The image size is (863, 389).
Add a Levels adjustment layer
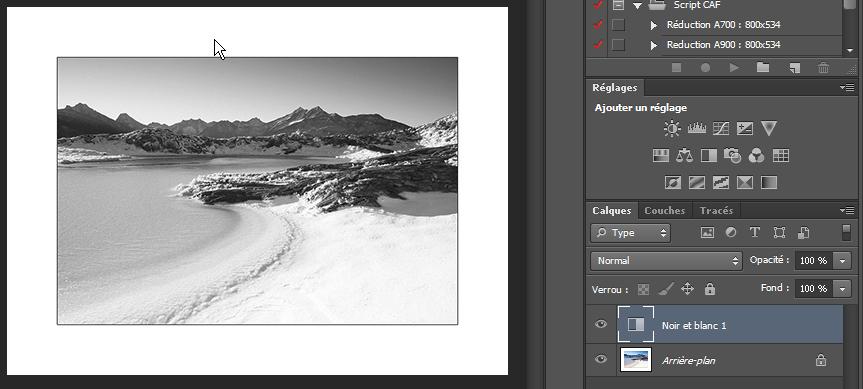(x=697, y=129)
